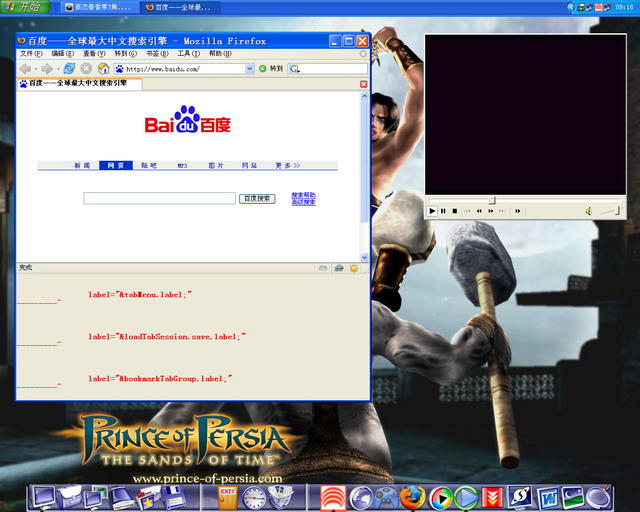Open the monitor dock icon
Screen dimensions: 640x512
click(44, 497)
